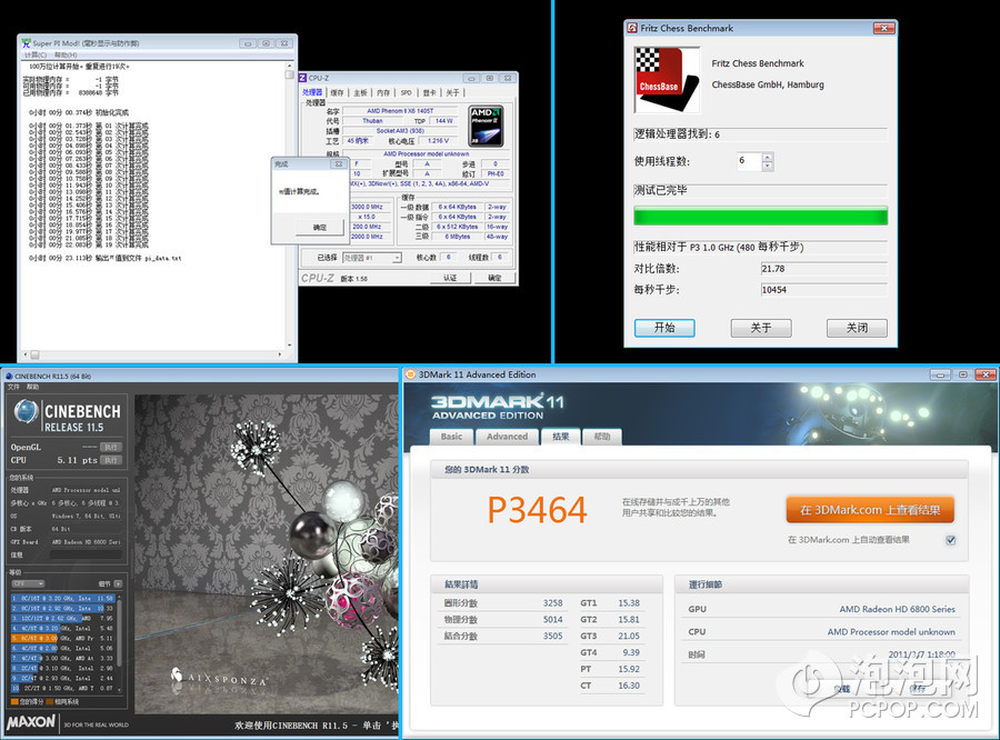
Task: Click the Super PI vertical scrollbar
Action: click(289, 205)
